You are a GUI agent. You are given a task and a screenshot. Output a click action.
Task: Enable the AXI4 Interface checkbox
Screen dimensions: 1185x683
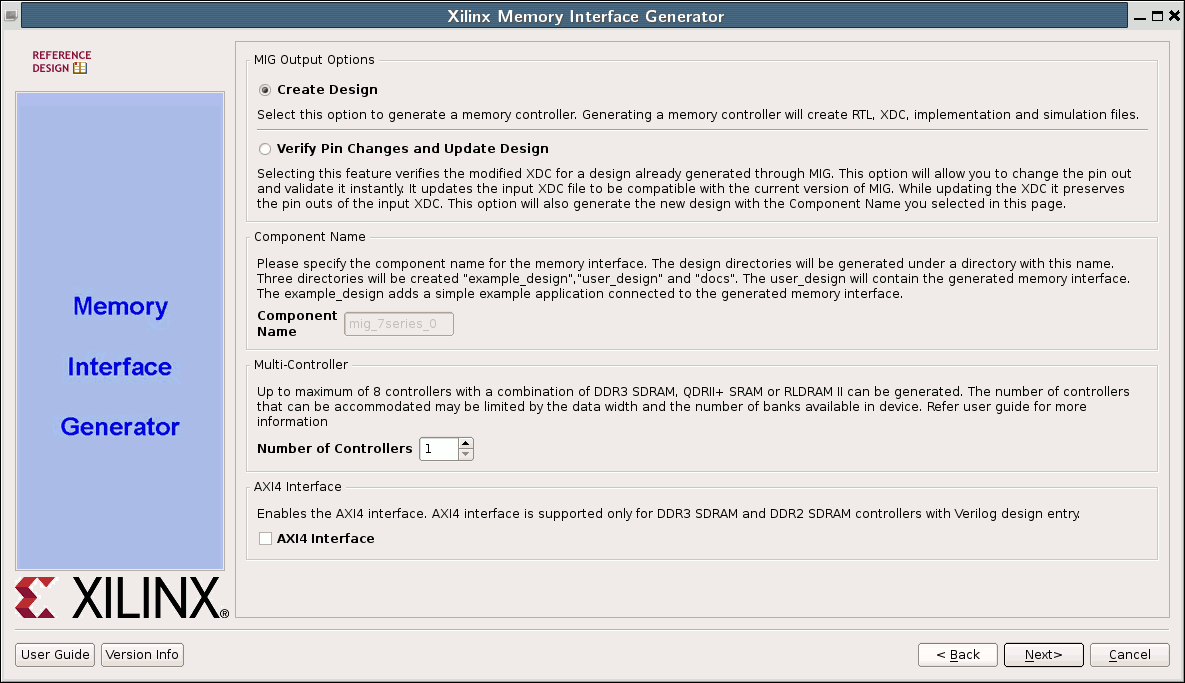click(265, 539)
